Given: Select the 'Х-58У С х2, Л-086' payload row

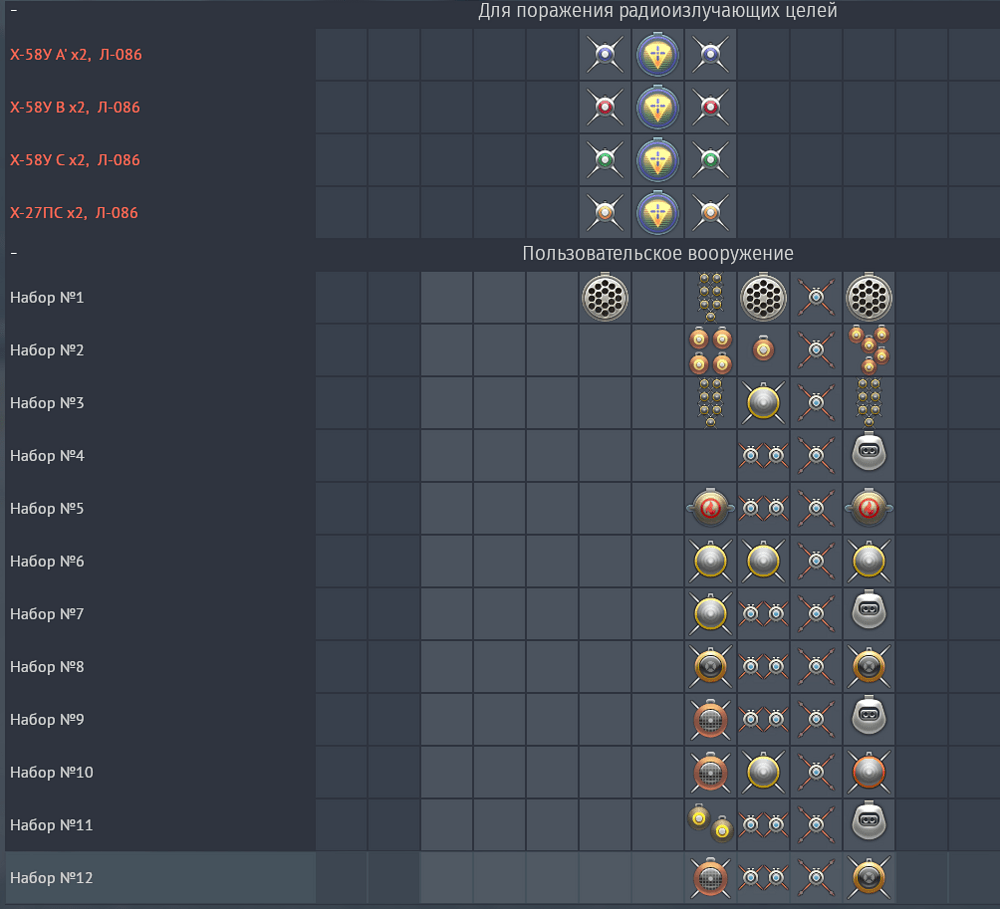Looking at the screenshot, I should coord(503,159).
